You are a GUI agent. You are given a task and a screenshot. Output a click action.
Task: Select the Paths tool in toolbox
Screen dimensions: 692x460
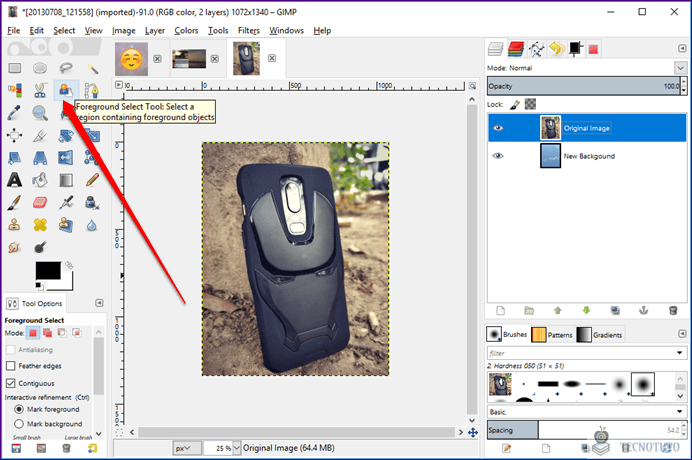coord(92,90)
